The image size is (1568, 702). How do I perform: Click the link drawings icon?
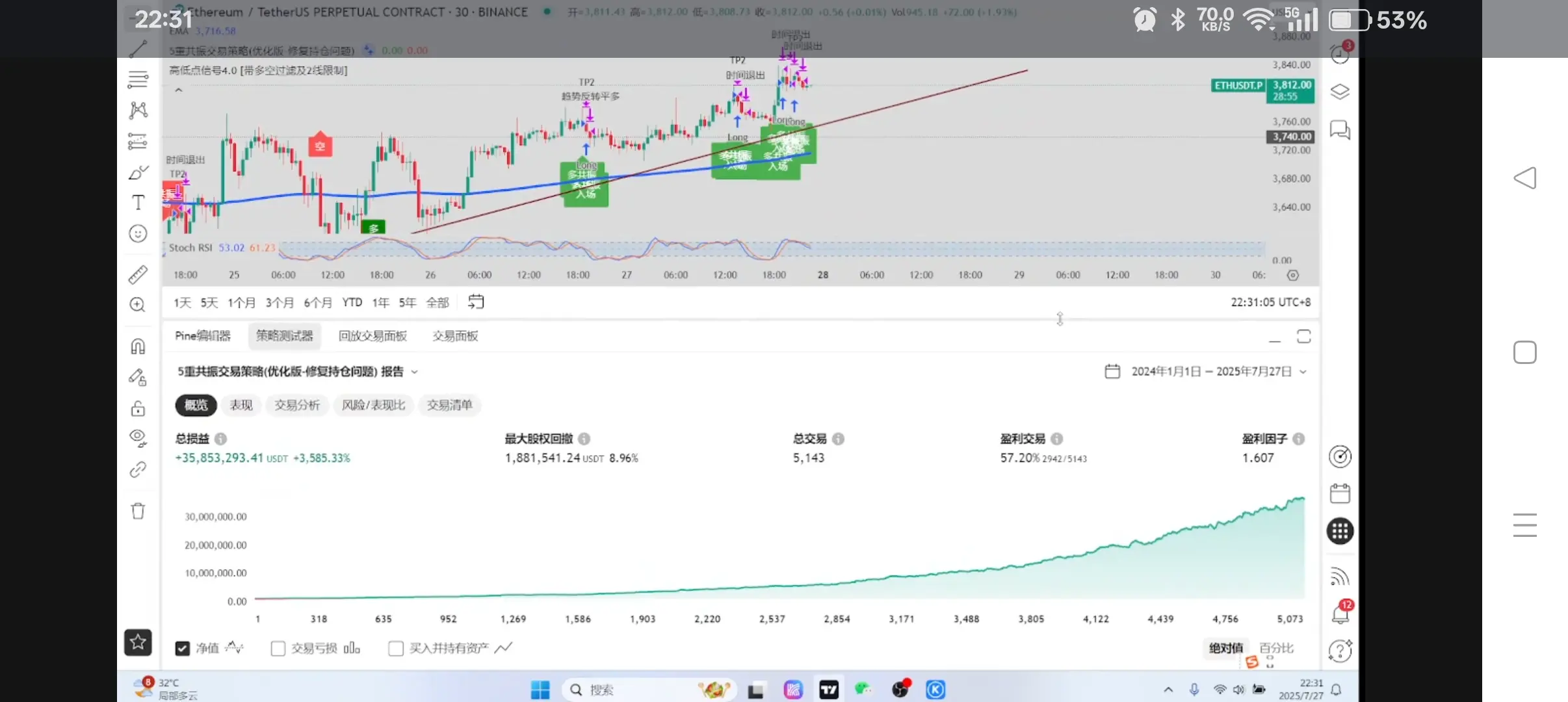tap(138, 469)
